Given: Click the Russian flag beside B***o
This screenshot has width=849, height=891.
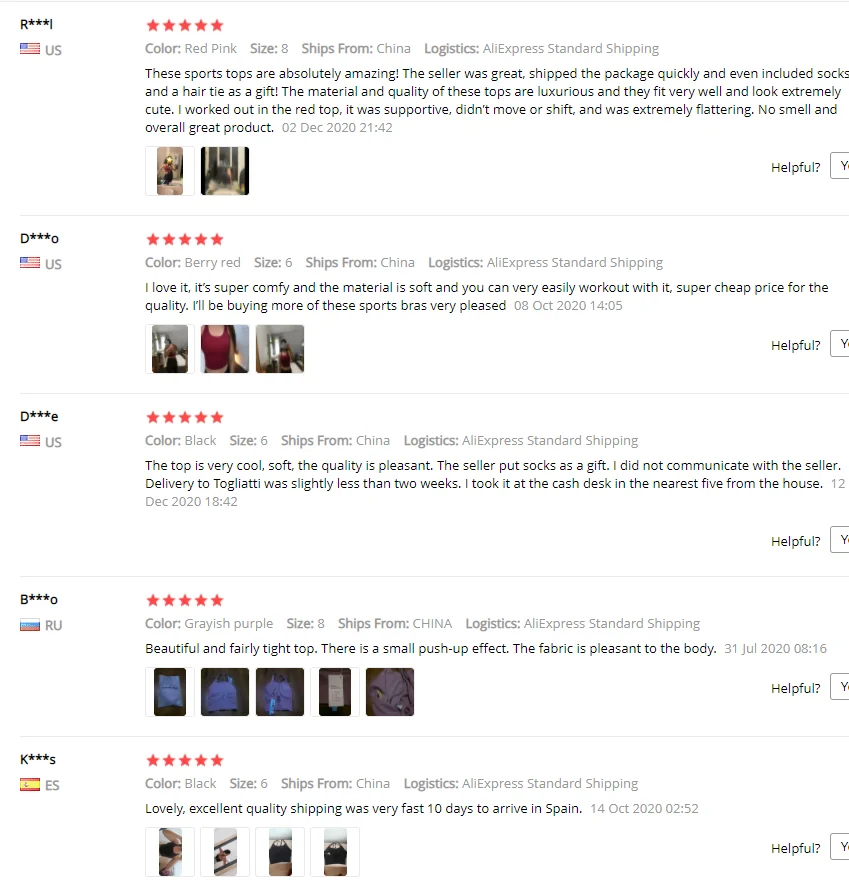Looking at the screenshot, I should 30,625.
